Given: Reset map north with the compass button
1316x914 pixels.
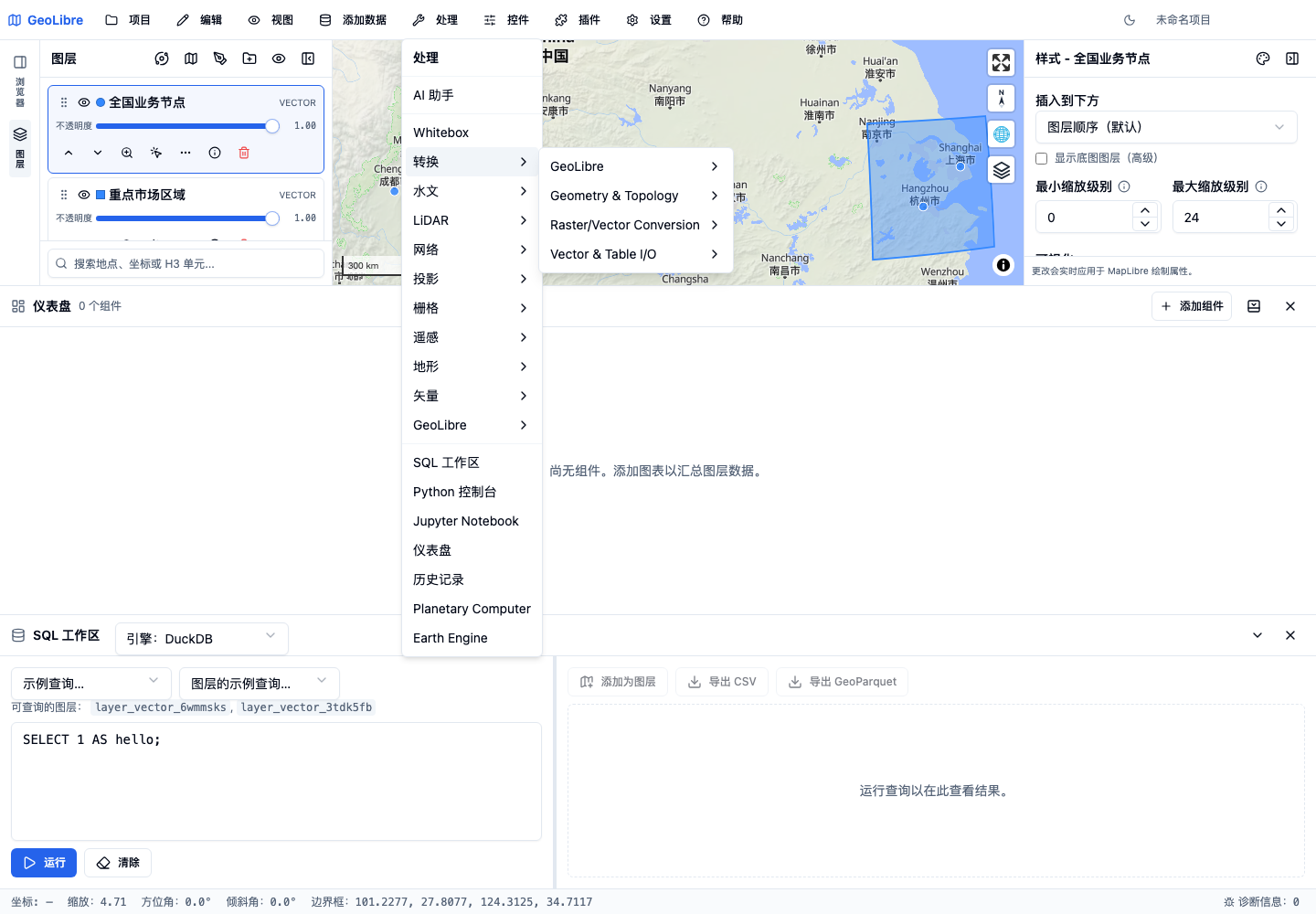Looking at the screenshot, I should [1002, 98].
